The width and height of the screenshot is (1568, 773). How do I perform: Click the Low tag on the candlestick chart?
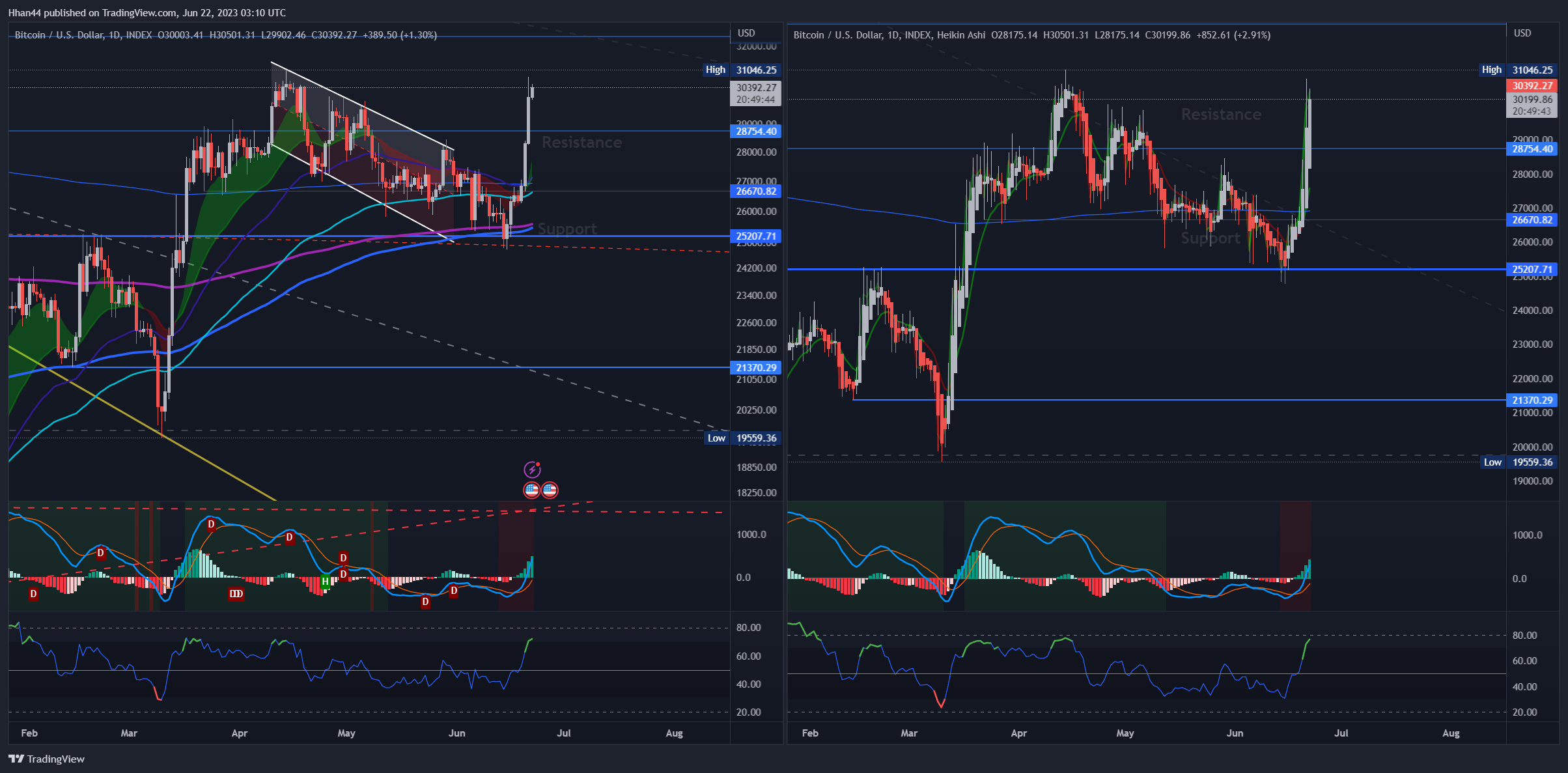pyautogui.click(x=716, y=438)
